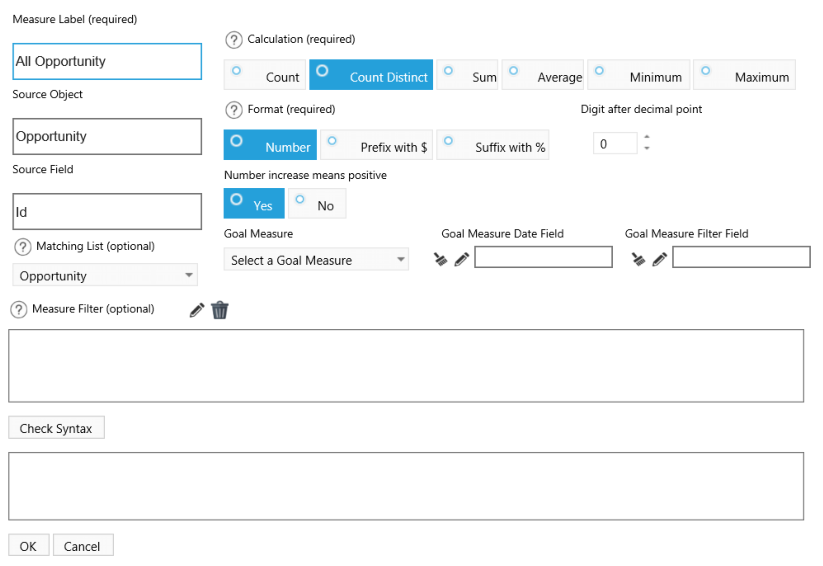Click the pencil icon beside Measure Filter

[197, 310]
